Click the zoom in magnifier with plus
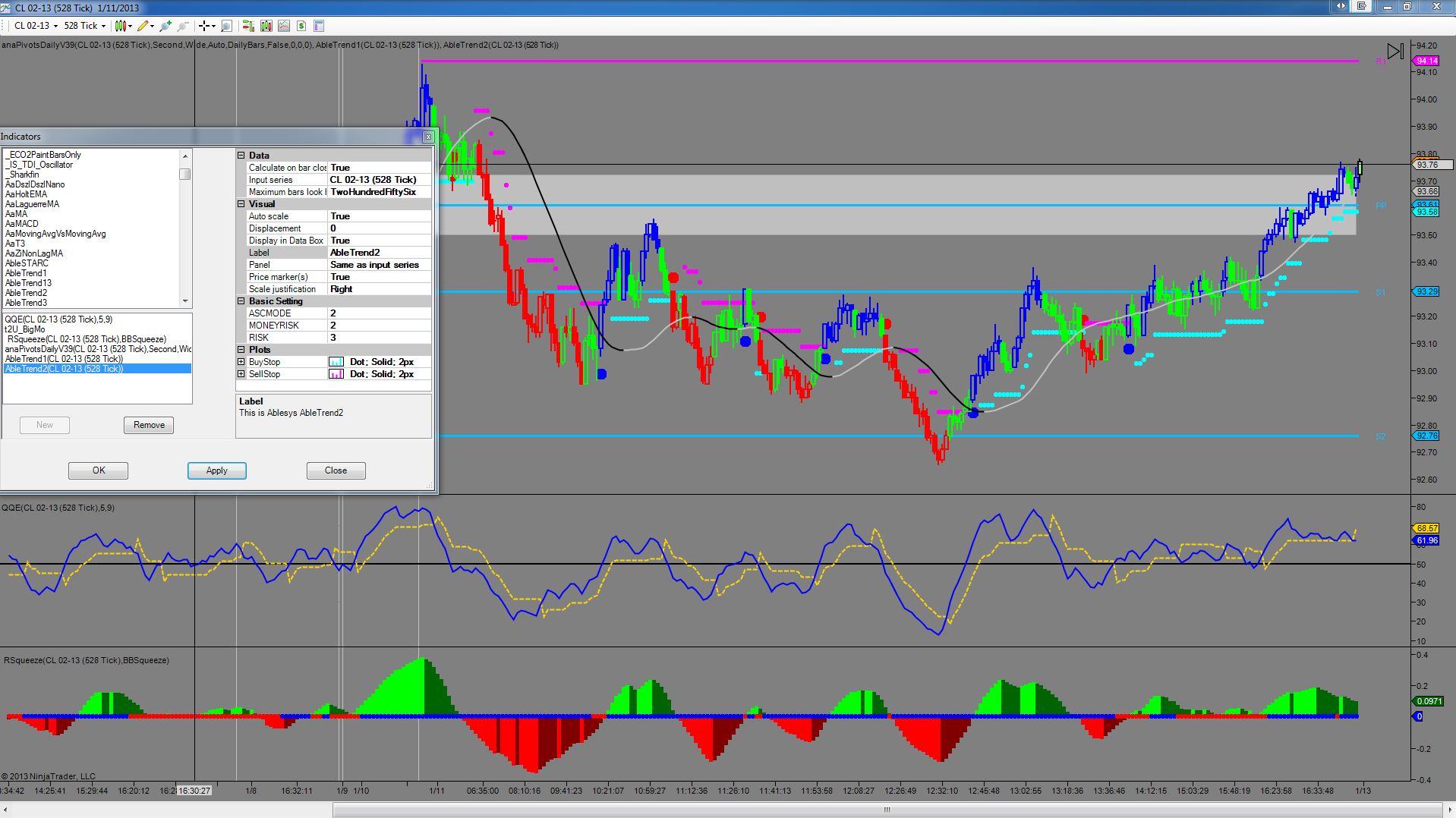The image size is (1456, 818). [165, 26]
